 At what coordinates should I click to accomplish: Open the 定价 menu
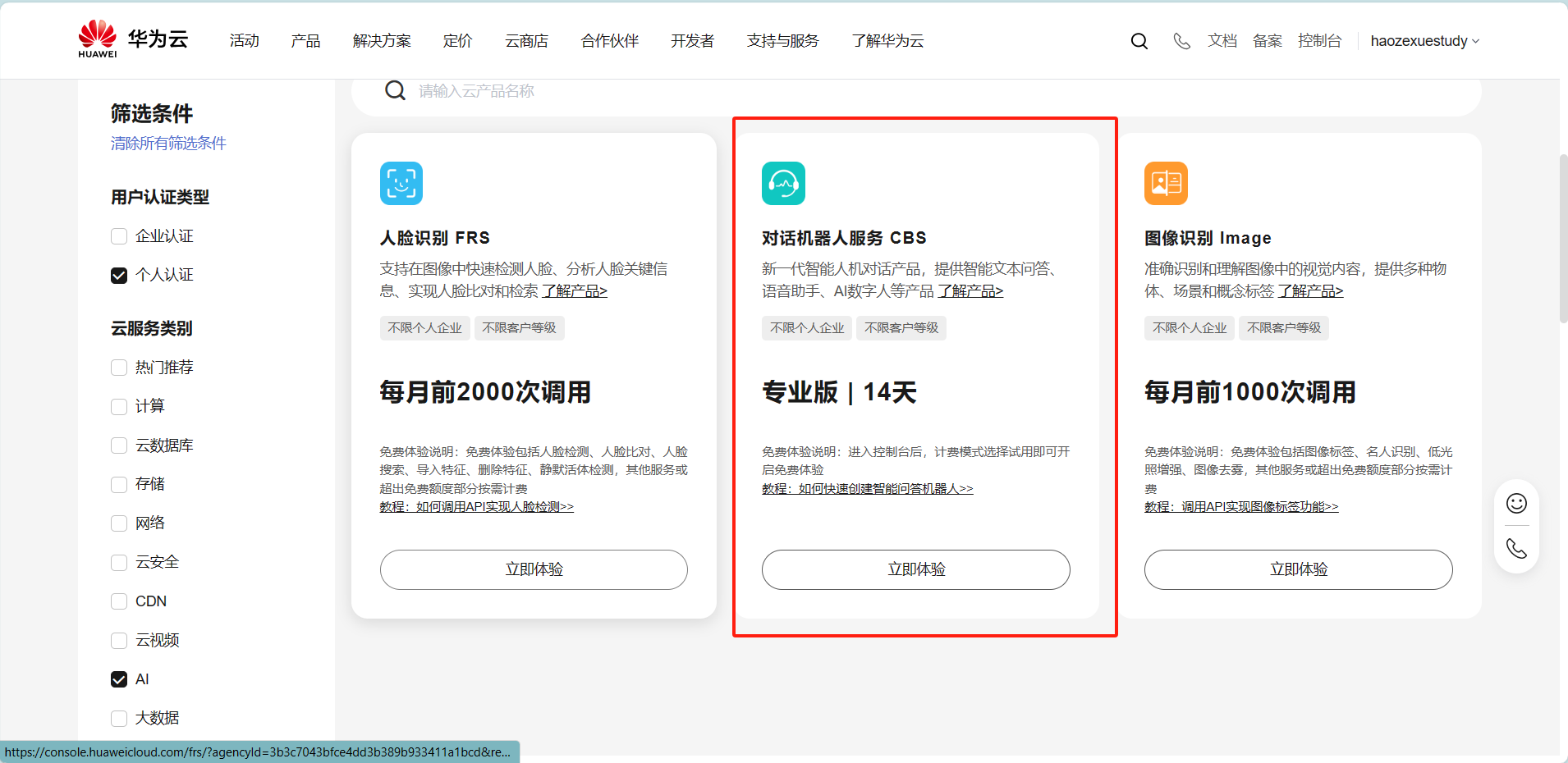457,41
